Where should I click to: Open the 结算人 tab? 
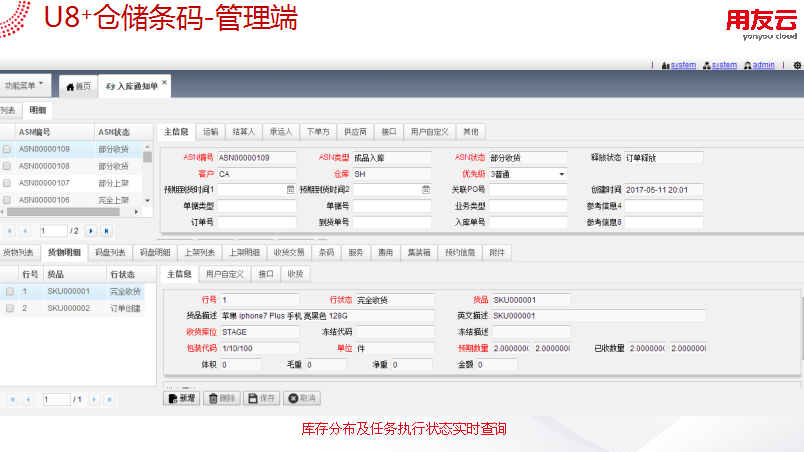(243, 132)
